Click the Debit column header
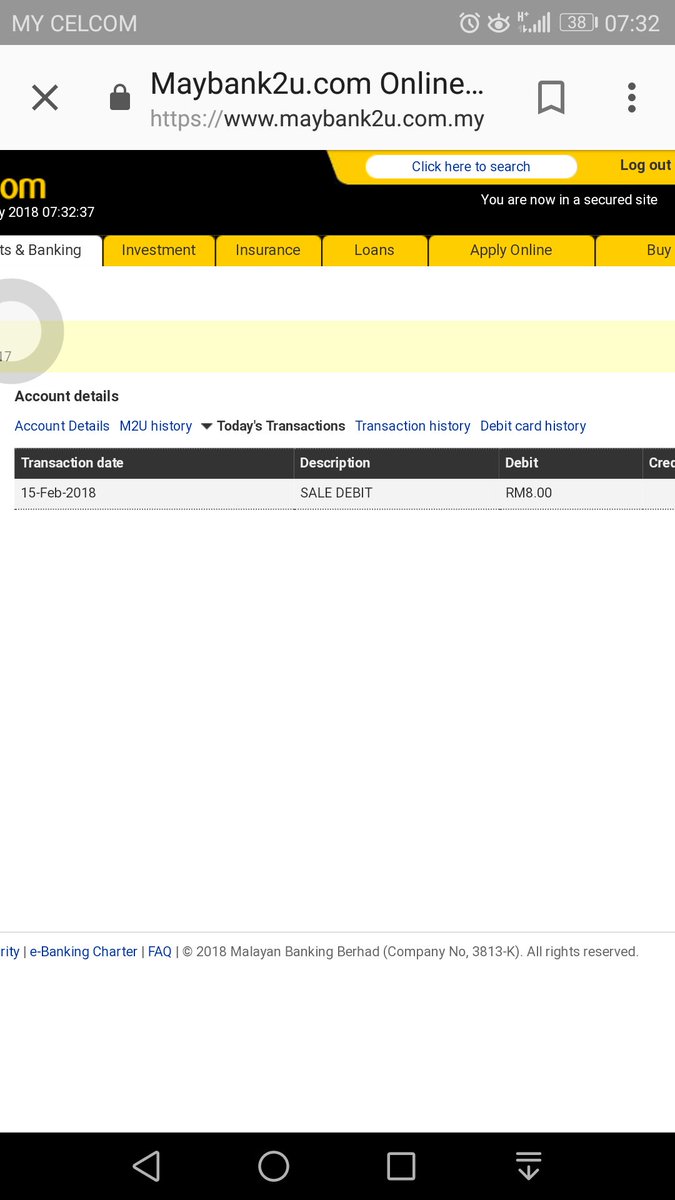The height and width of the screenshot is (1200, 675). coord(571,463)
